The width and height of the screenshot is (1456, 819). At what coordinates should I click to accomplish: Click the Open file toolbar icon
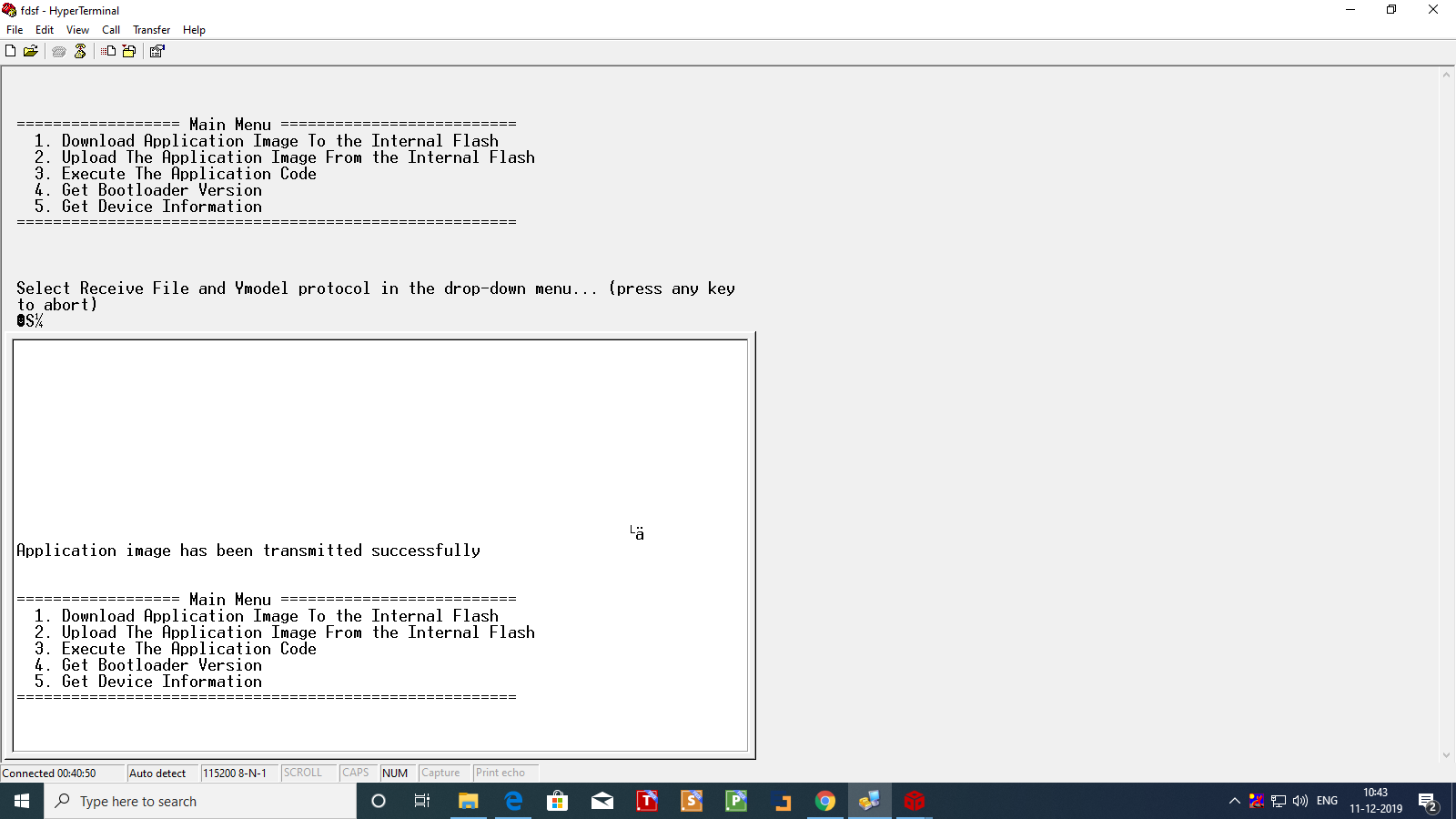coord(31,51)
